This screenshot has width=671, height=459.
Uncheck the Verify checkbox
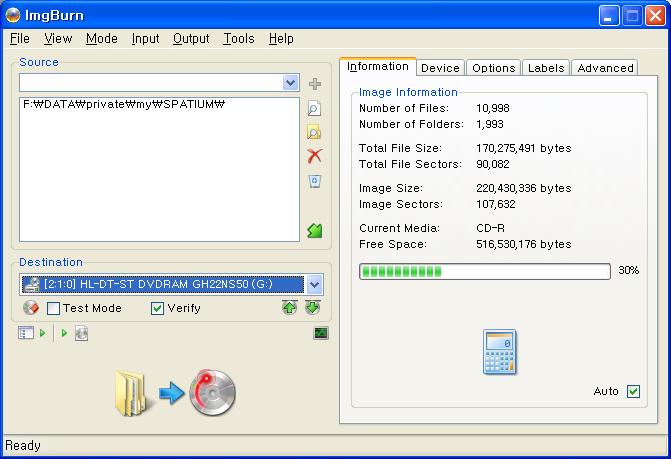click(x=157, y=308)
